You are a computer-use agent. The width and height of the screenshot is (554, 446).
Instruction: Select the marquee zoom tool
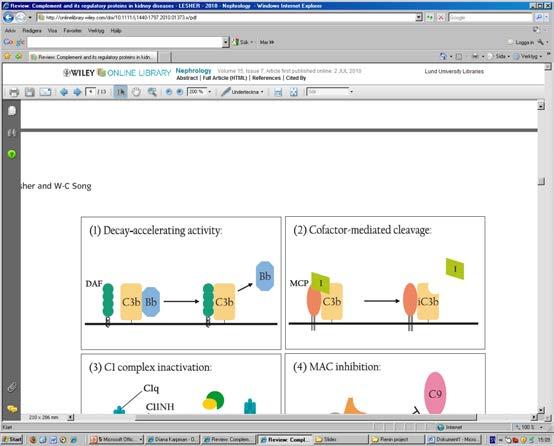coord(152,92)
